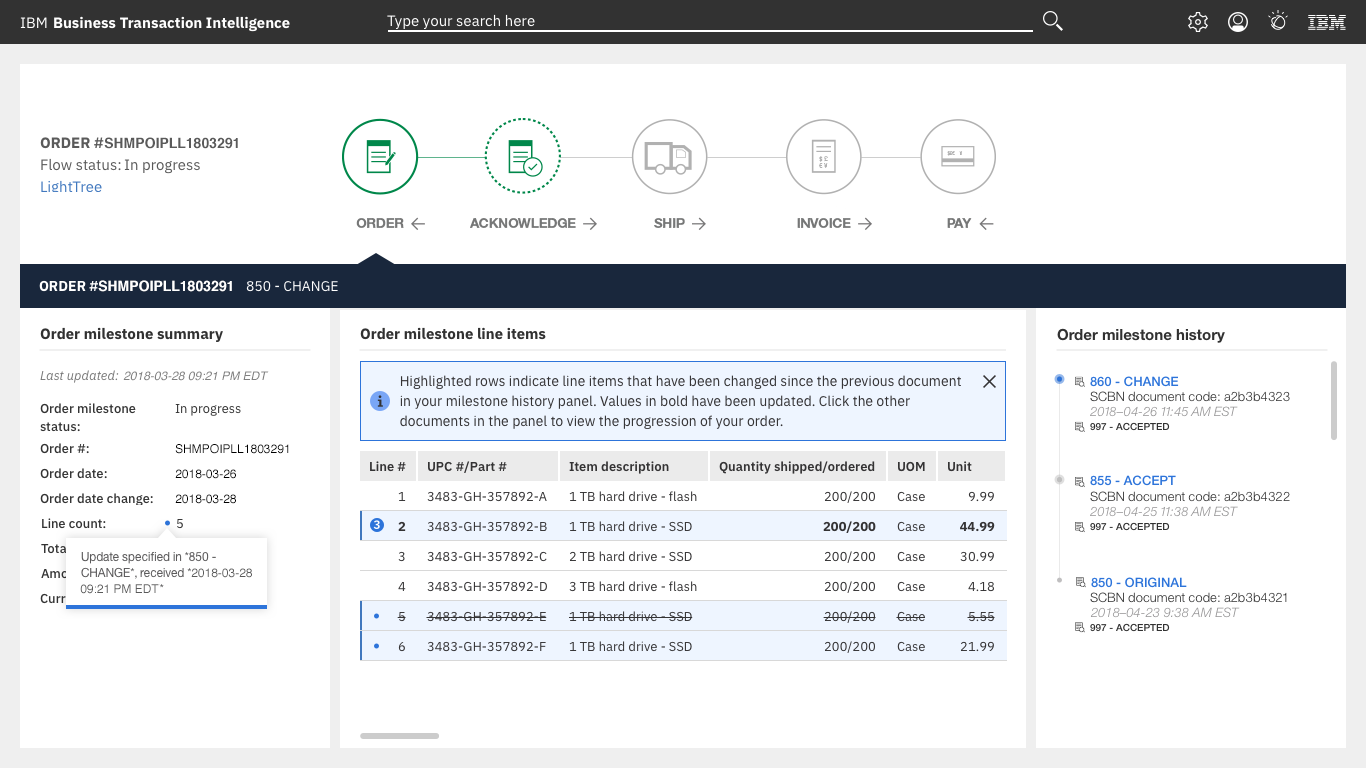Click the blue change dot on line 5

[377, 616]
